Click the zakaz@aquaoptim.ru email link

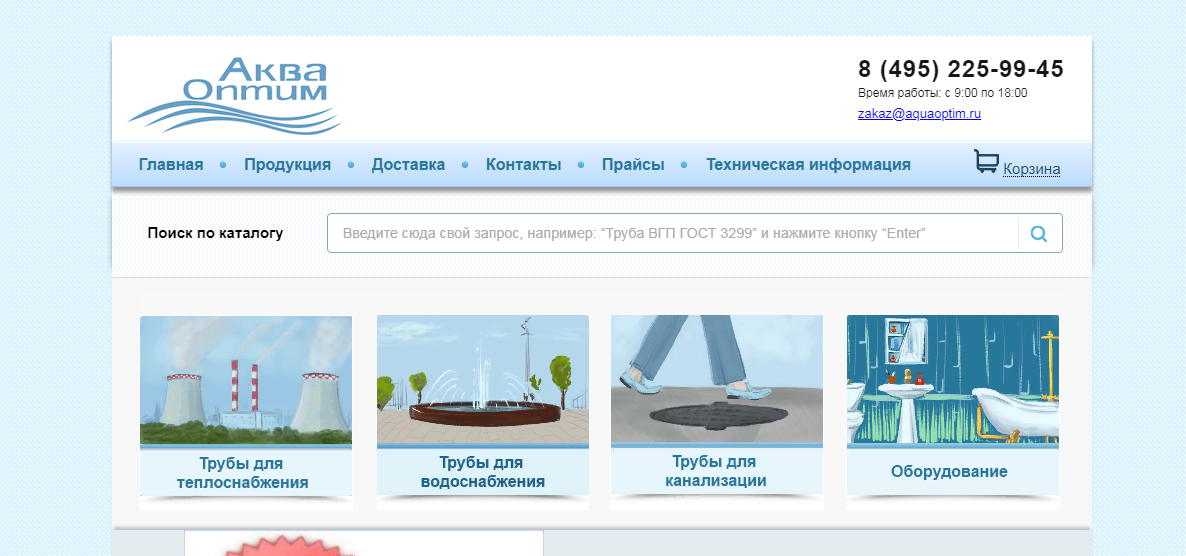tap(919, 114)
